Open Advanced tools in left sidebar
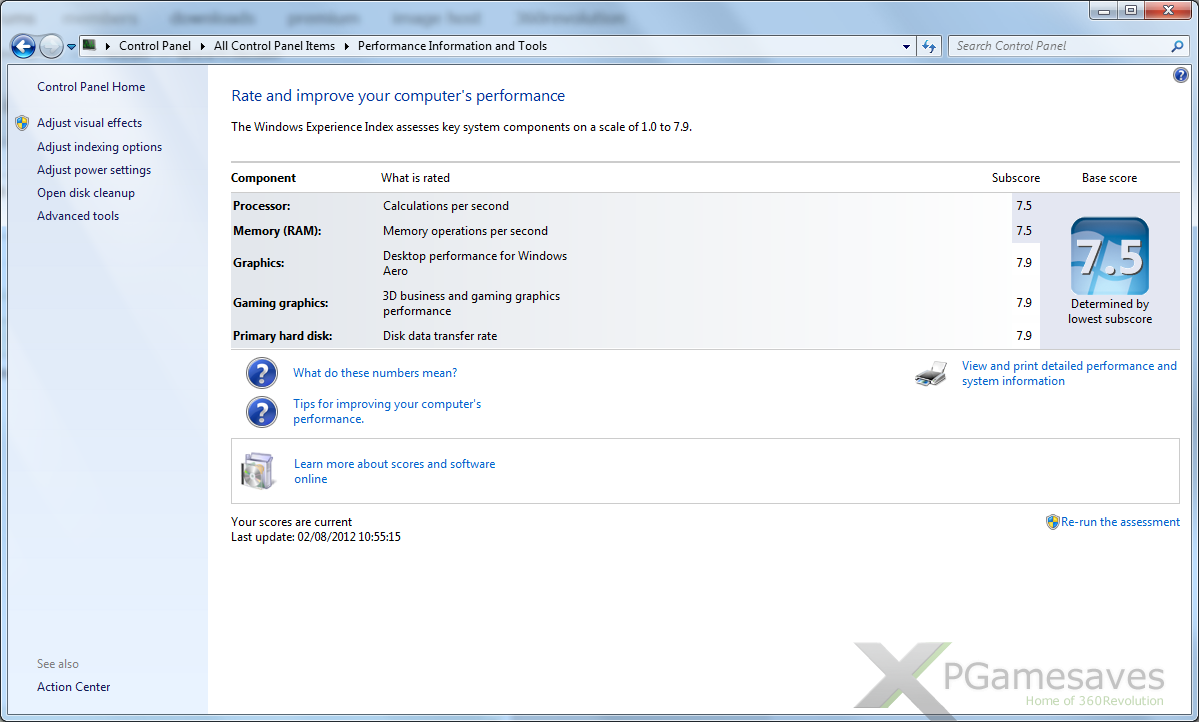 pyautogui.click(x=78, y=216)
